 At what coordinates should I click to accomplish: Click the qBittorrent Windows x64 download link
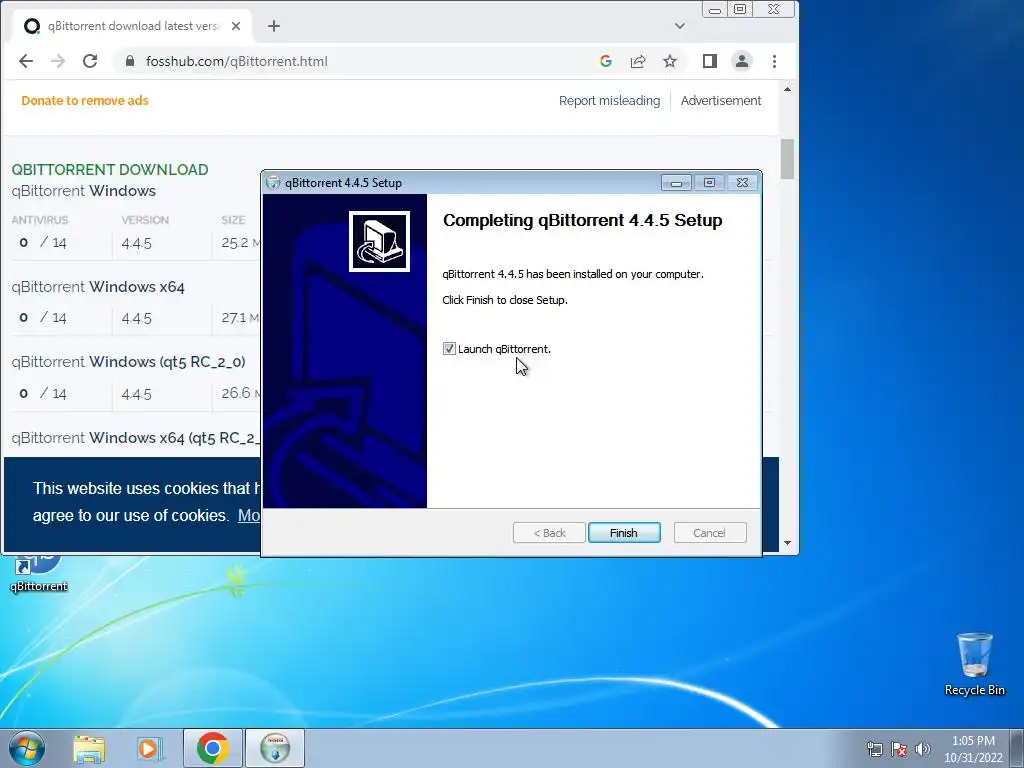(x=98, y=287)
